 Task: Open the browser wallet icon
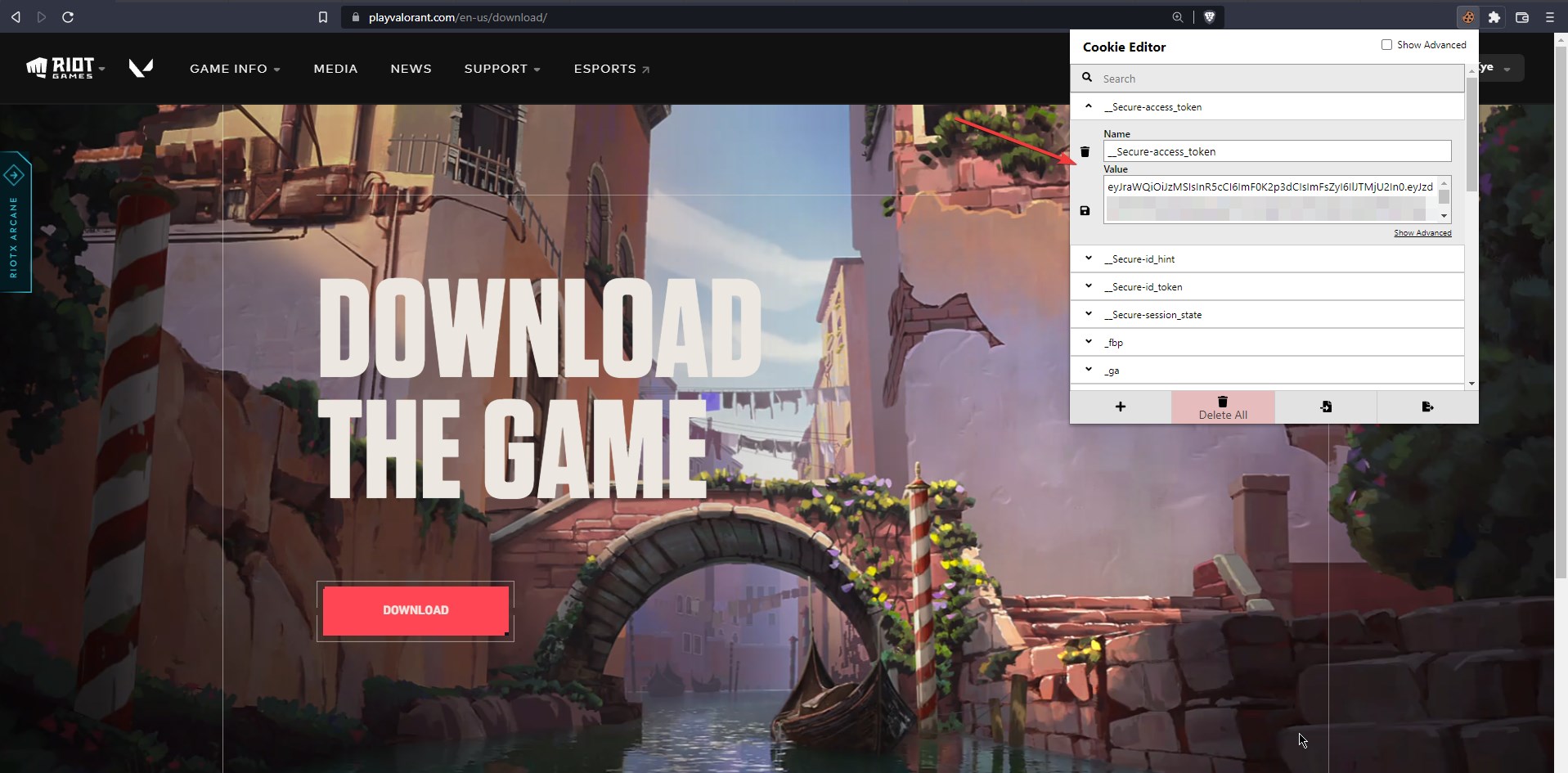pyautogui.click(x=1522, y=17)
